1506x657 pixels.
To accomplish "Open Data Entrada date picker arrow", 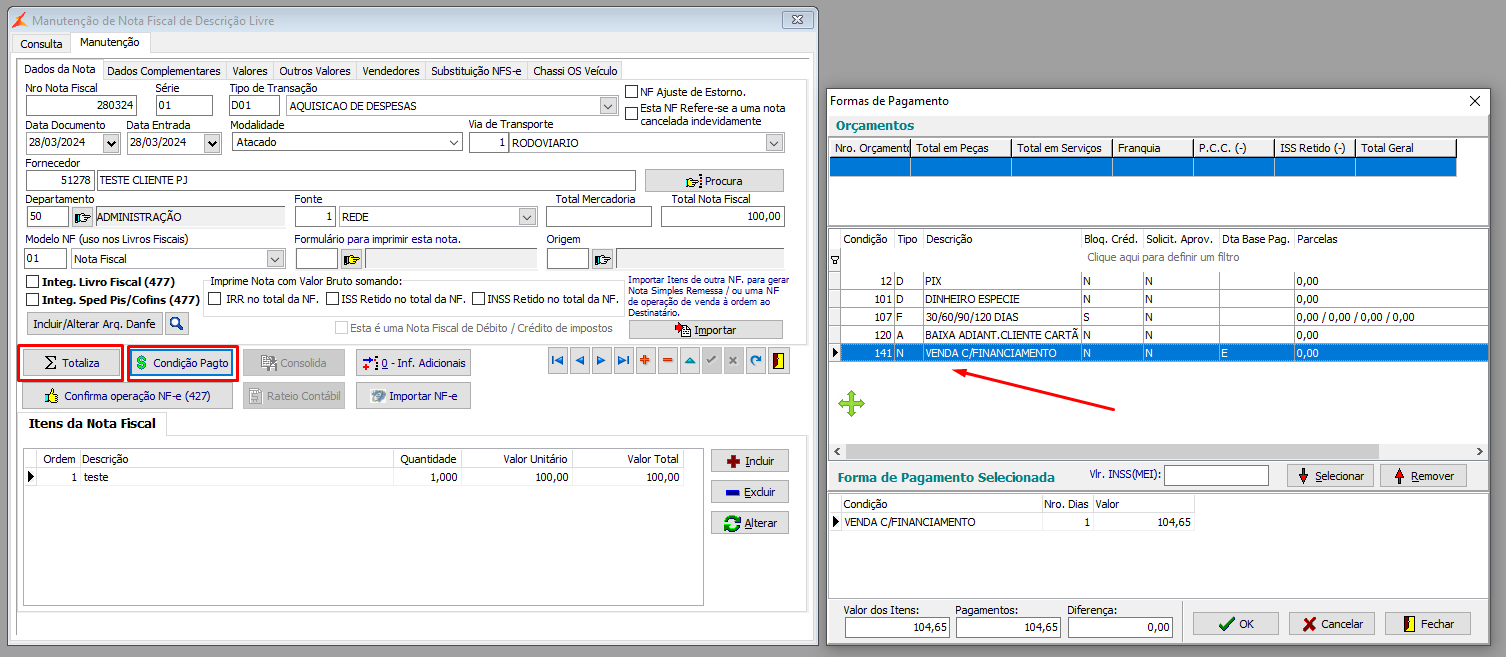I will (x=212, y=143).
